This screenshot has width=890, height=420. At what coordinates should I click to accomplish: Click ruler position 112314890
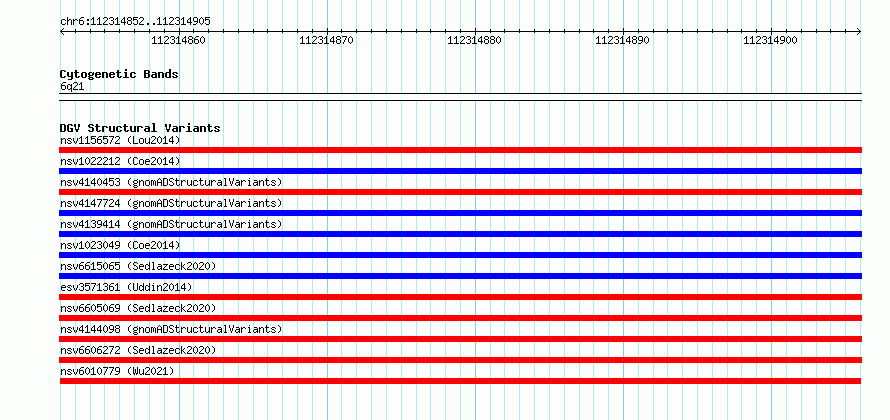click(623, 40)
